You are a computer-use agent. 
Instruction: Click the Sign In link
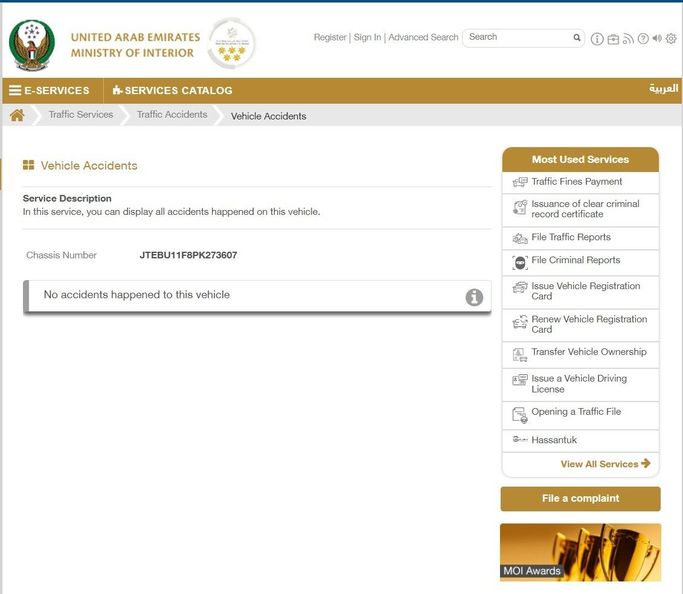coord(367,37)
